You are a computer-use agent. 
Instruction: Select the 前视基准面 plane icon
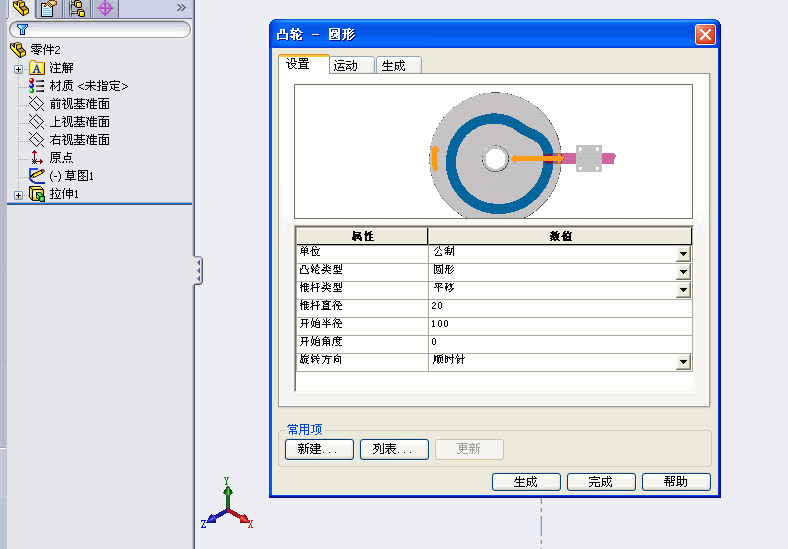point(37,104)
